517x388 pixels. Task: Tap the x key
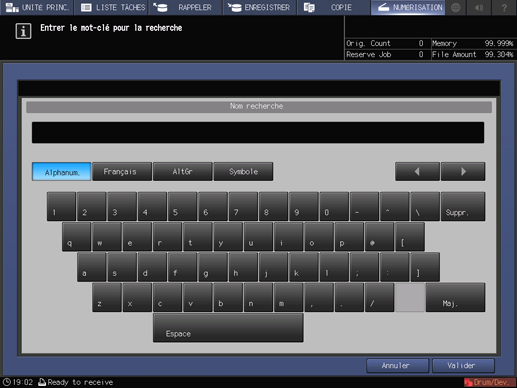(137, 297)
